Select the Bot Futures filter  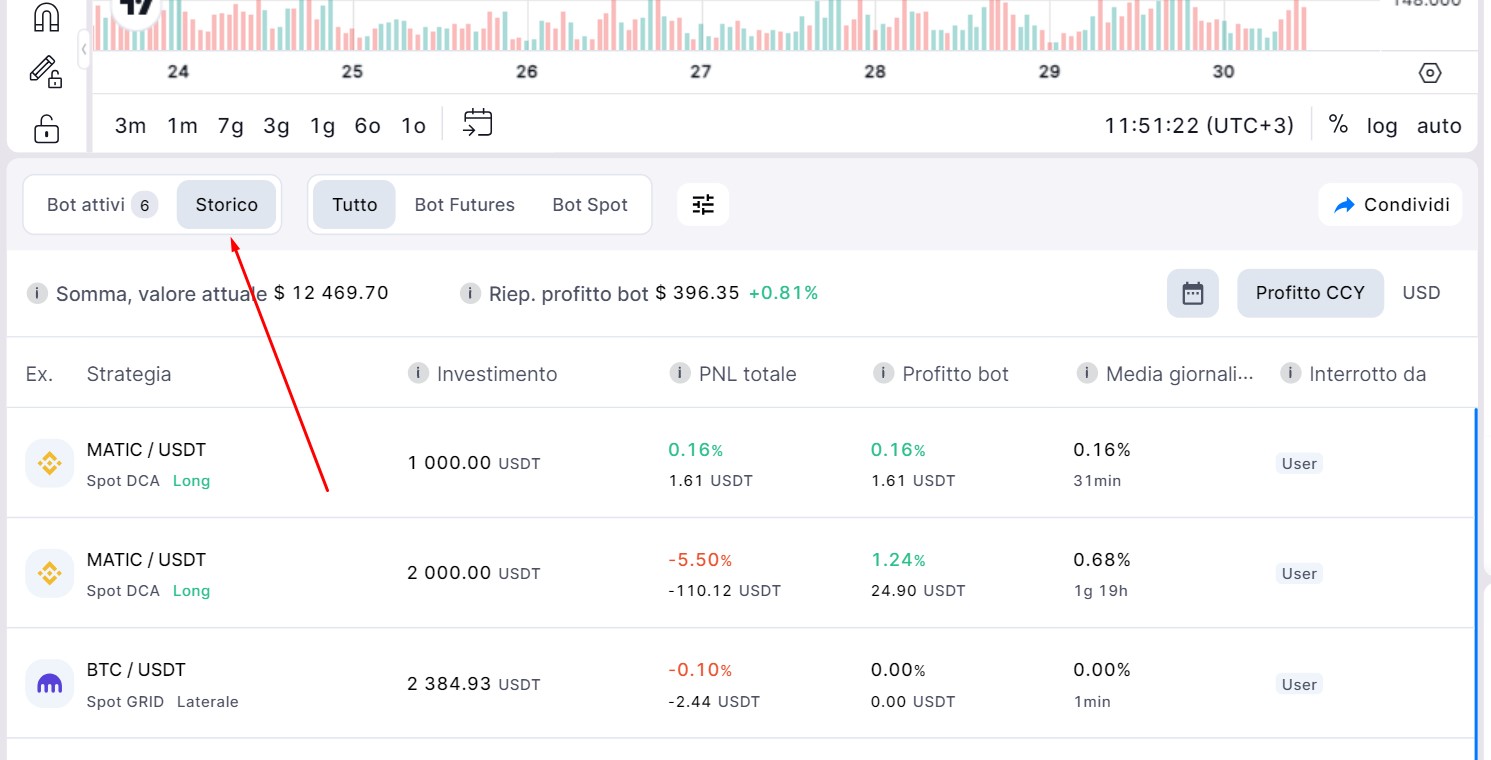pyautogui.click(x=464, y=205)
